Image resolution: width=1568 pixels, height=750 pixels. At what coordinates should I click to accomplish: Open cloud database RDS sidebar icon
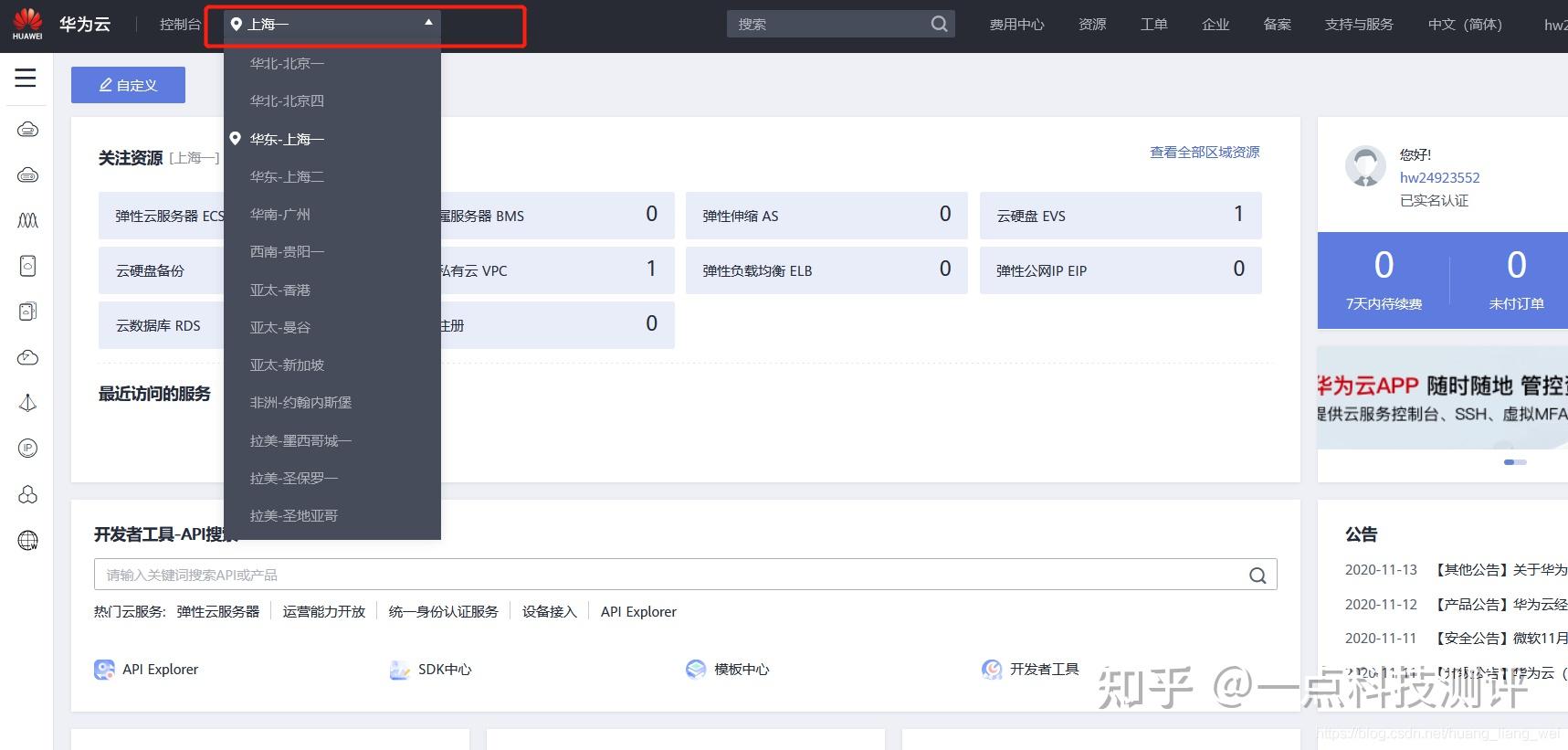pos(27,494)
